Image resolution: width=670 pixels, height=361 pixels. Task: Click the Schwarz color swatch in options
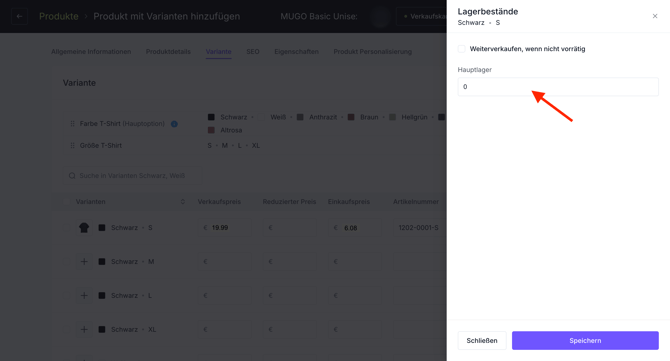211,117
